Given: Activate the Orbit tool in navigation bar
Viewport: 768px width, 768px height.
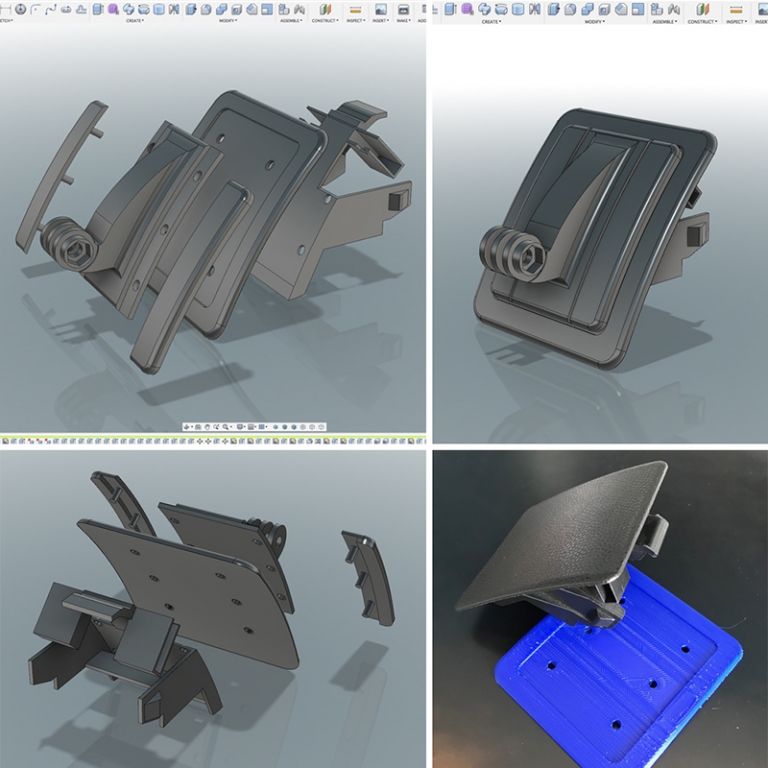Looking at the screenshot, I should (x=187, y=427).
